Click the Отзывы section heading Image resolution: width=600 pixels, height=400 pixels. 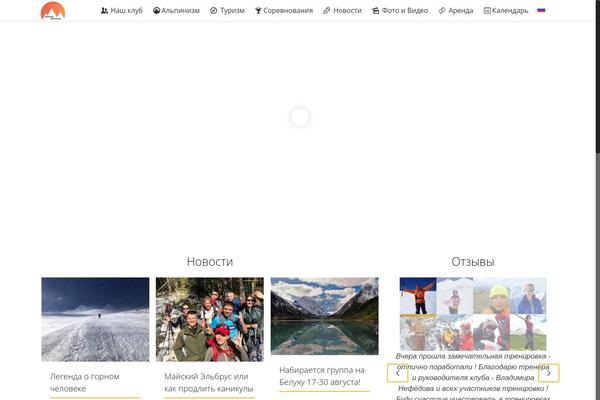coord(473,261)
